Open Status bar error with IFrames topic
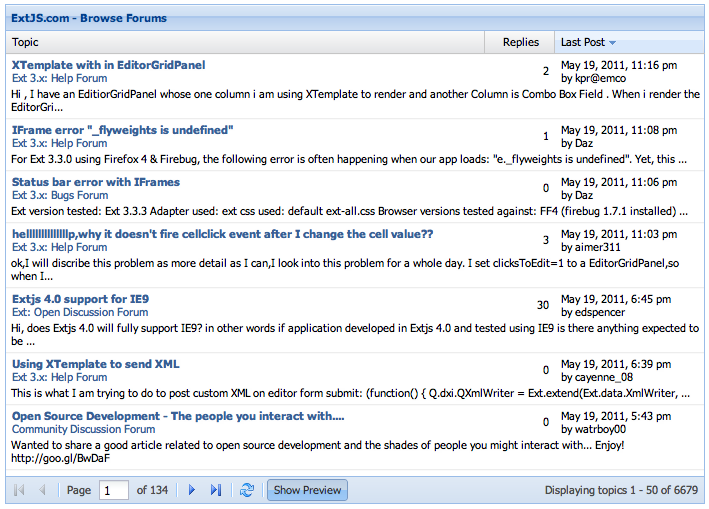The width and height of the screenshot is (709, 509). [x=96, y=182]
